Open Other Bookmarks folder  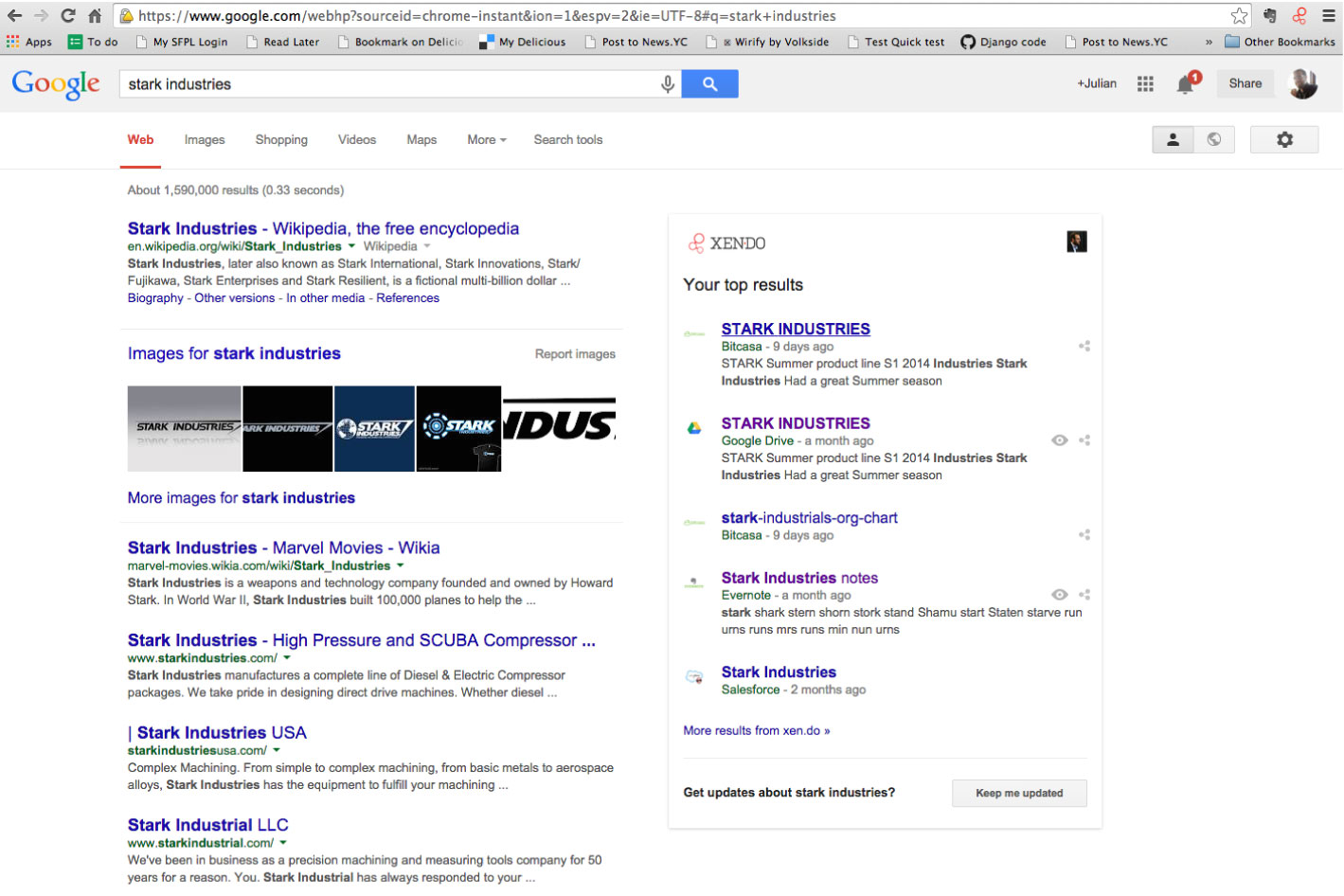coord(1280,42)
